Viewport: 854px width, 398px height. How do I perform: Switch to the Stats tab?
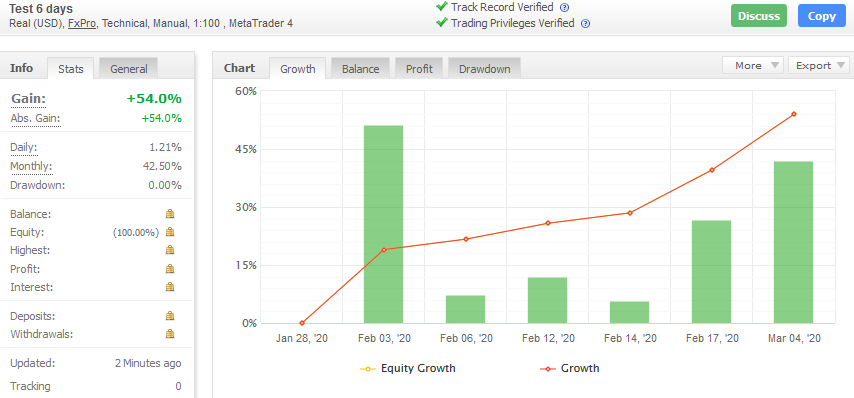71,69
